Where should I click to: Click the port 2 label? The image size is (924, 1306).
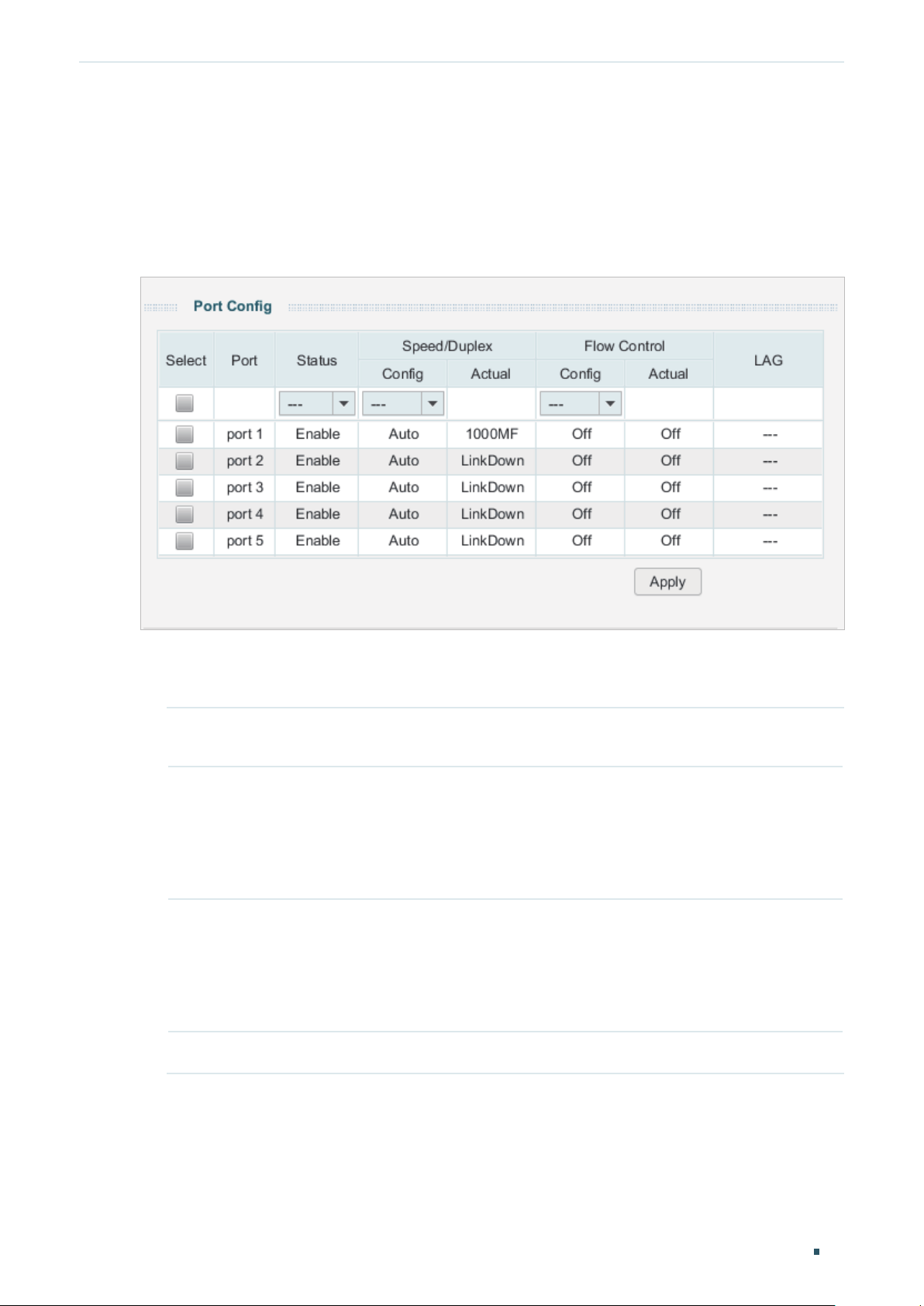(245, 460)
